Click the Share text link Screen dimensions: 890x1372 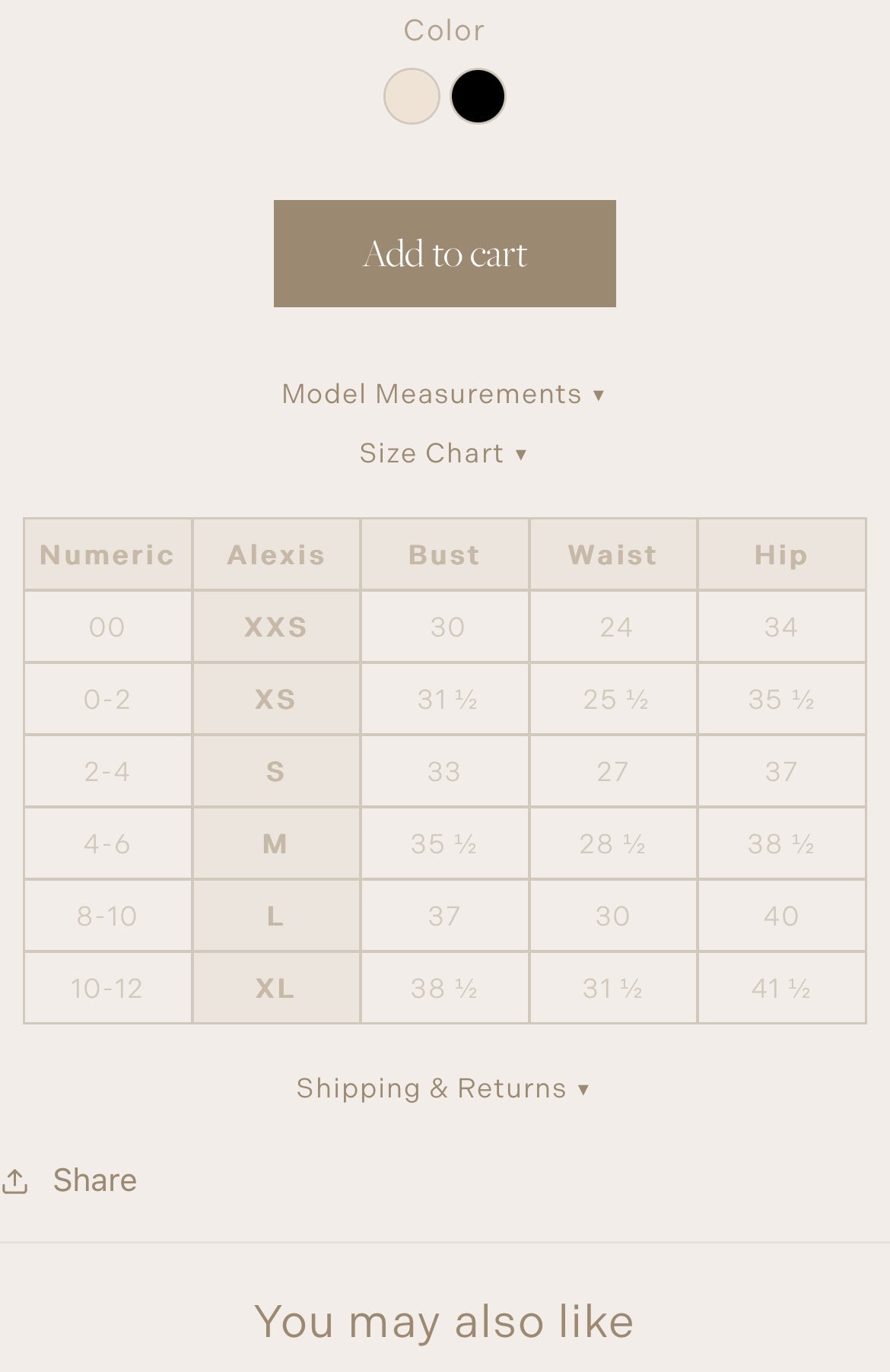pyautogui.click(x=95, y=1180)
